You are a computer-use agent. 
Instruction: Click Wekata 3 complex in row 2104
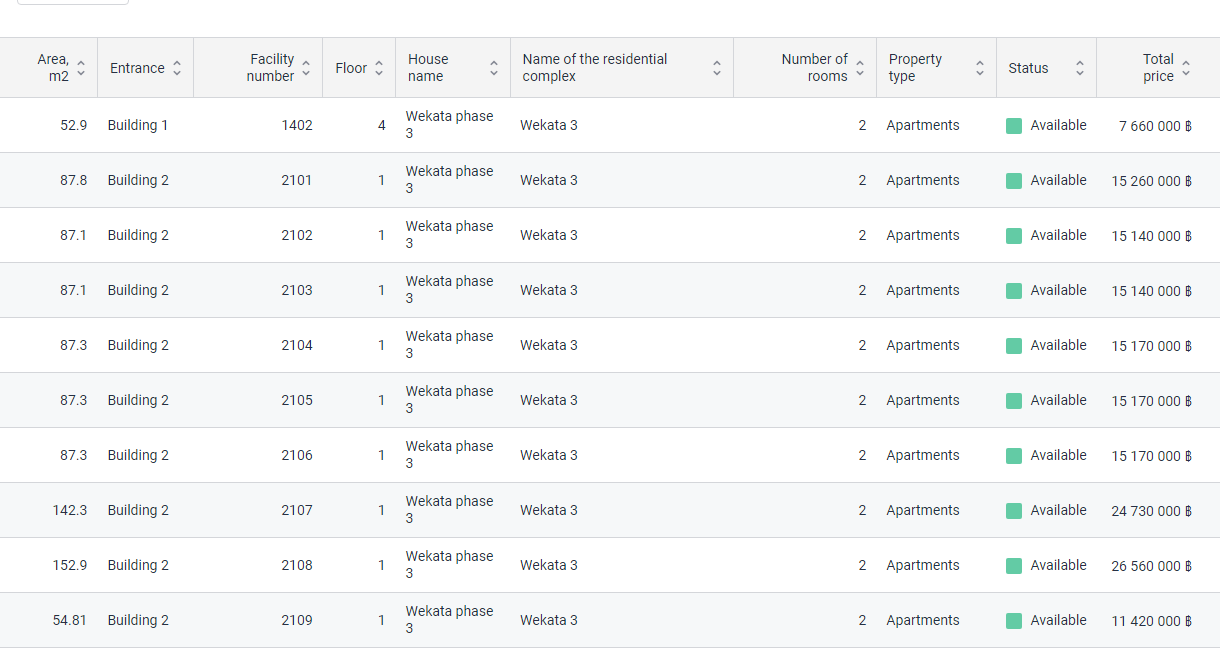pyautogui.click(x=549, y=345)
